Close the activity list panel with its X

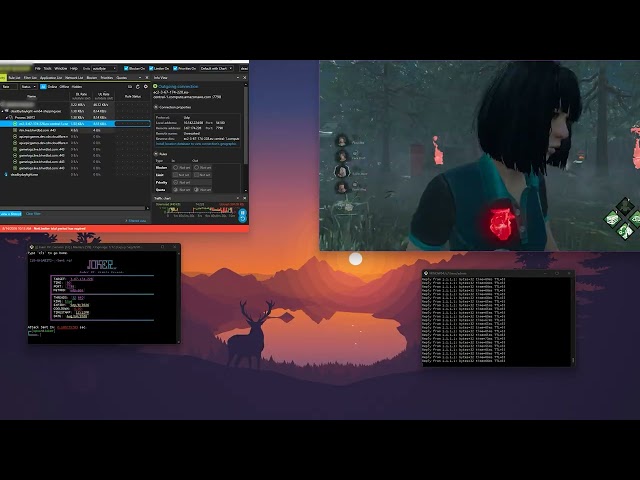click(147, 78)
